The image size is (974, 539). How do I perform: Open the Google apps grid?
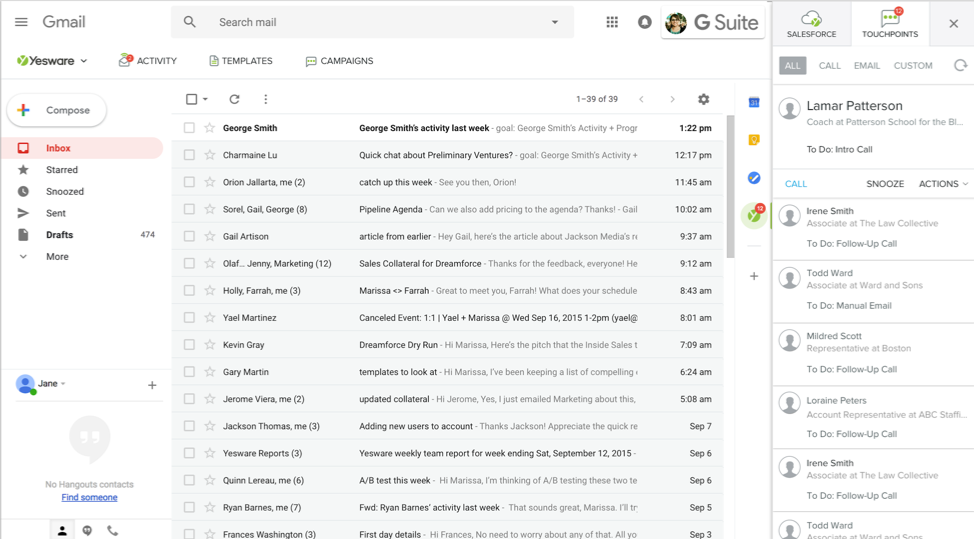[x=612, y=22]
